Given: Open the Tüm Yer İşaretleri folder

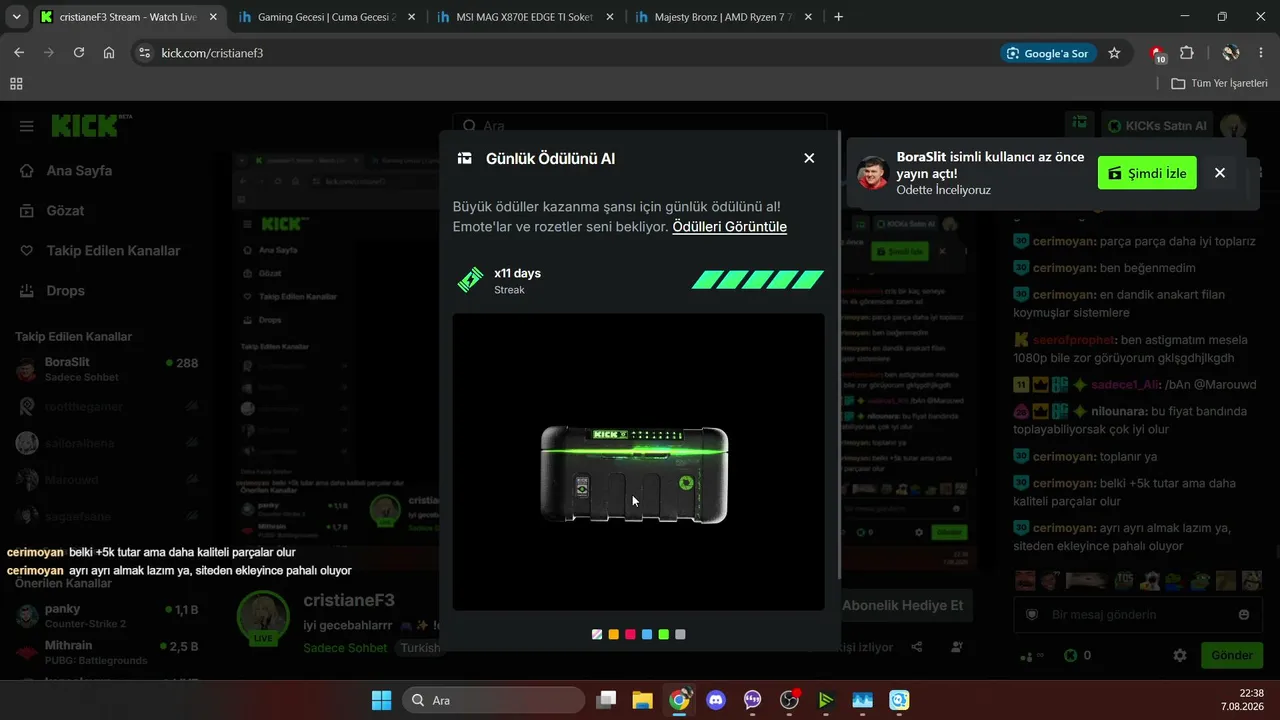Looking at the screenshot, I should pyautogui.click(x=1219, y=84).
